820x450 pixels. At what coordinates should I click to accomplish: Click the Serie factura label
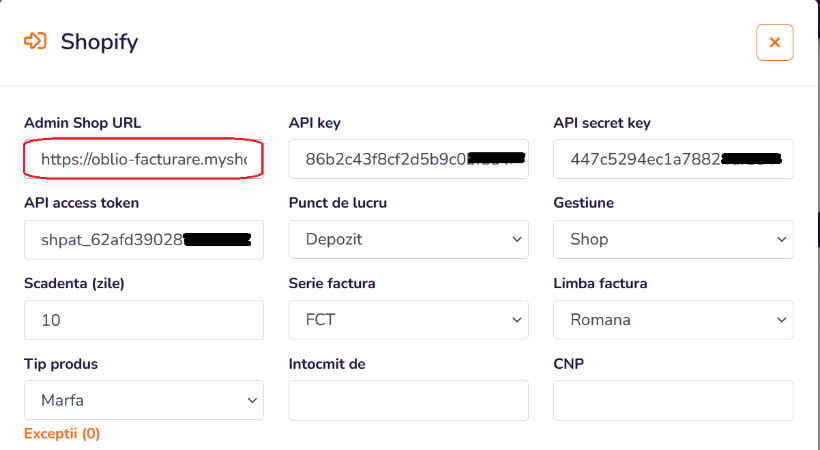click(x=332, y=284)
